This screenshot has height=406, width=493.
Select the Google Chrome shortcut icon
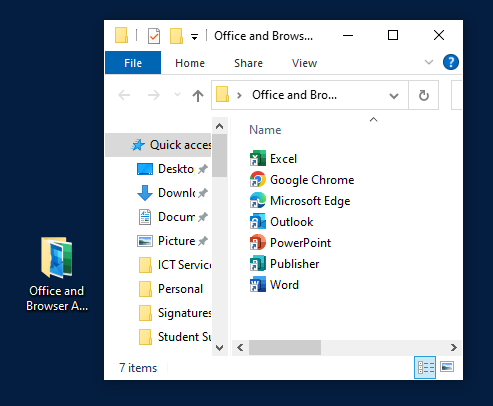(x=258, y=179)
